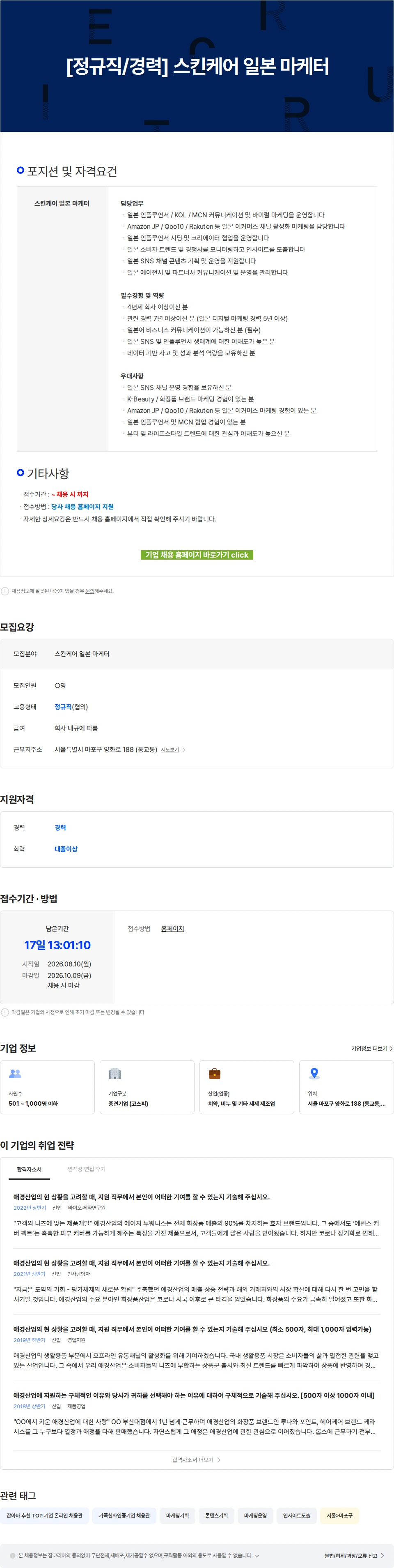Click the 홈페이지 application method link
Viewport: 394px width, 1568px height.
pos(173,928)
